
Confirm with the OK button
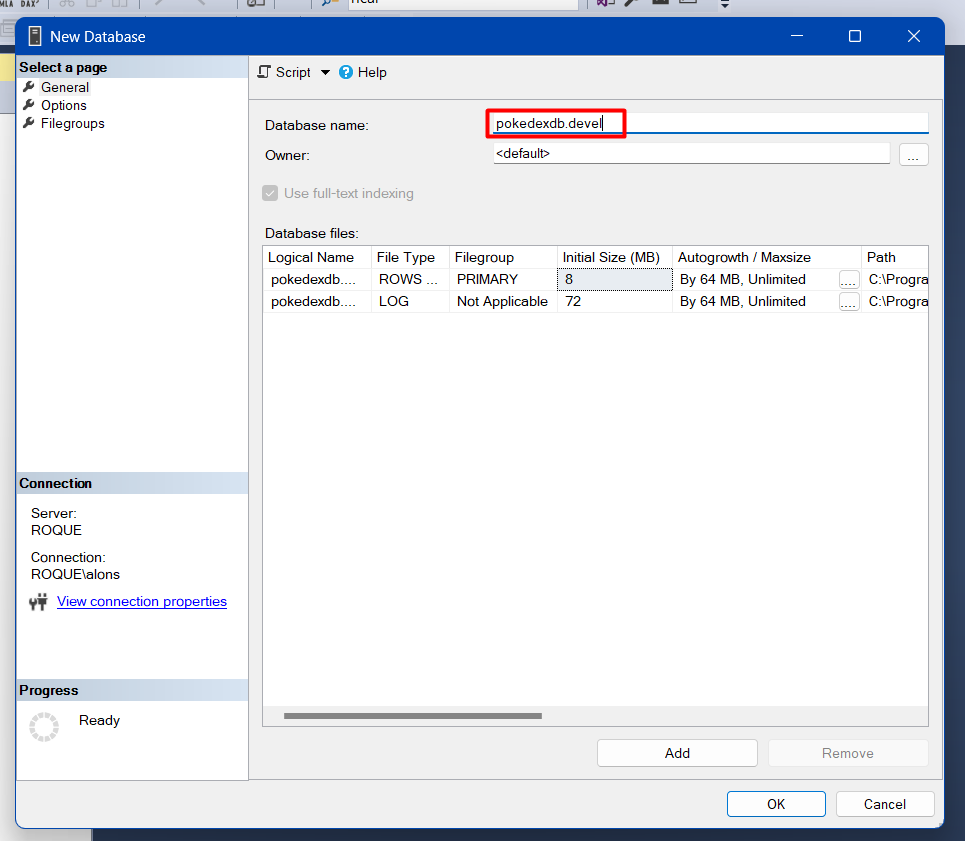click(776, 804)
